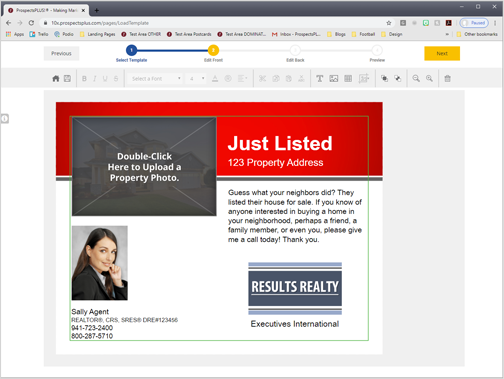This screenshot has width=504, height=379.
Task: Select the 941-723-2400 phone number
Action: pos(92,328)
